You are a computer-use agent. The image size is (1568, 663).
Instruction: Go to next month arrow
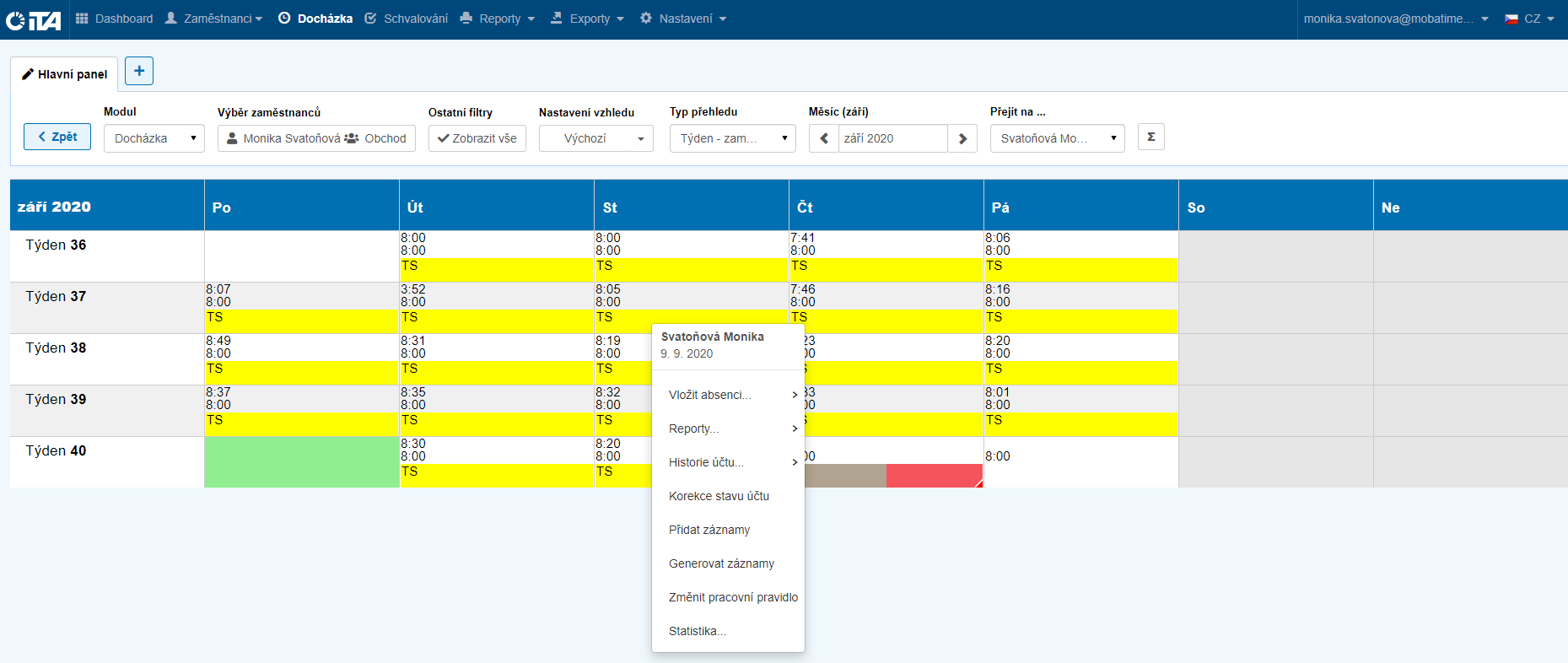click(962, 138)
